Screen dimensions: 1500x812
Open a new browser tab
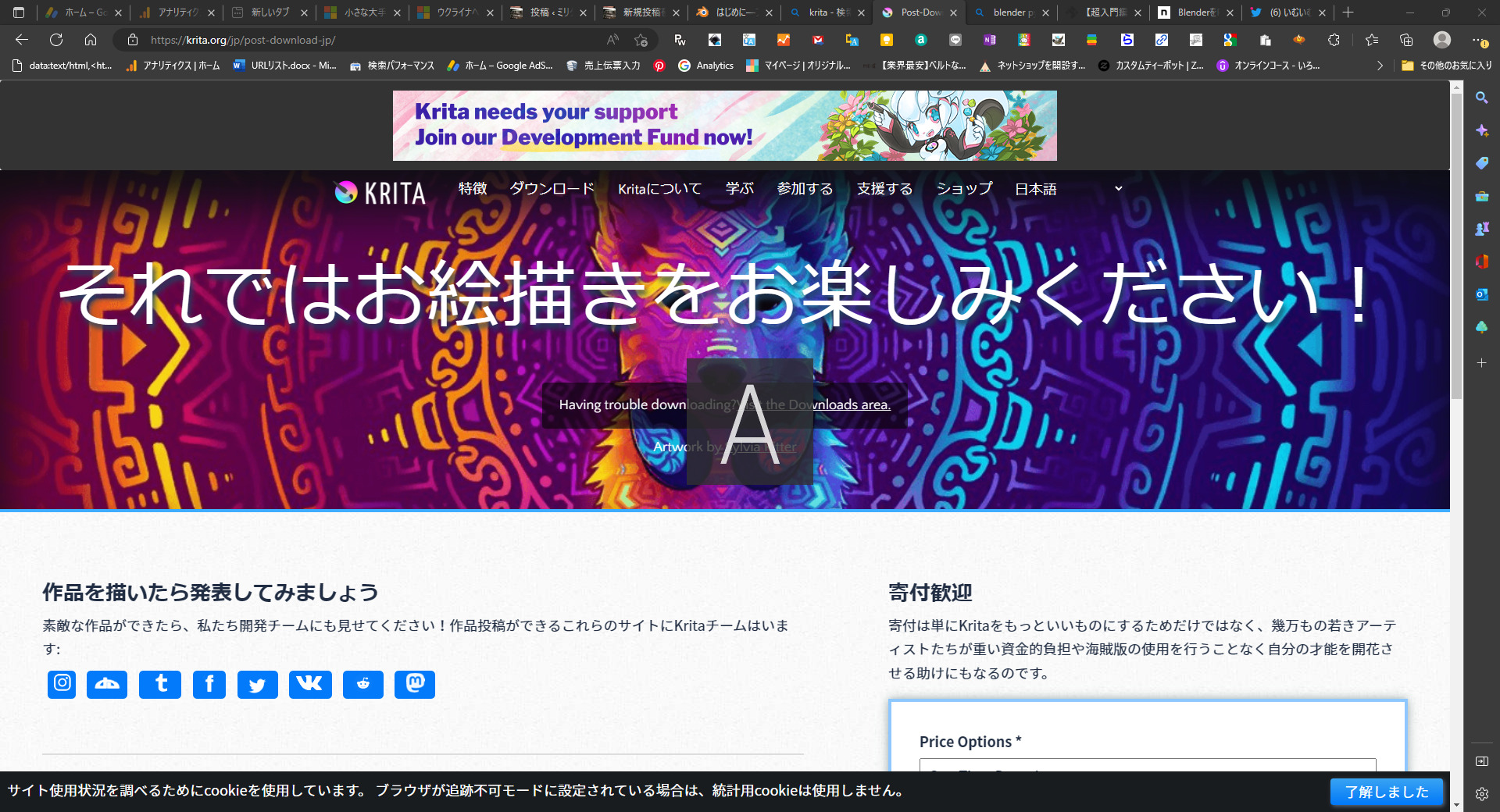coord(1348,12)
